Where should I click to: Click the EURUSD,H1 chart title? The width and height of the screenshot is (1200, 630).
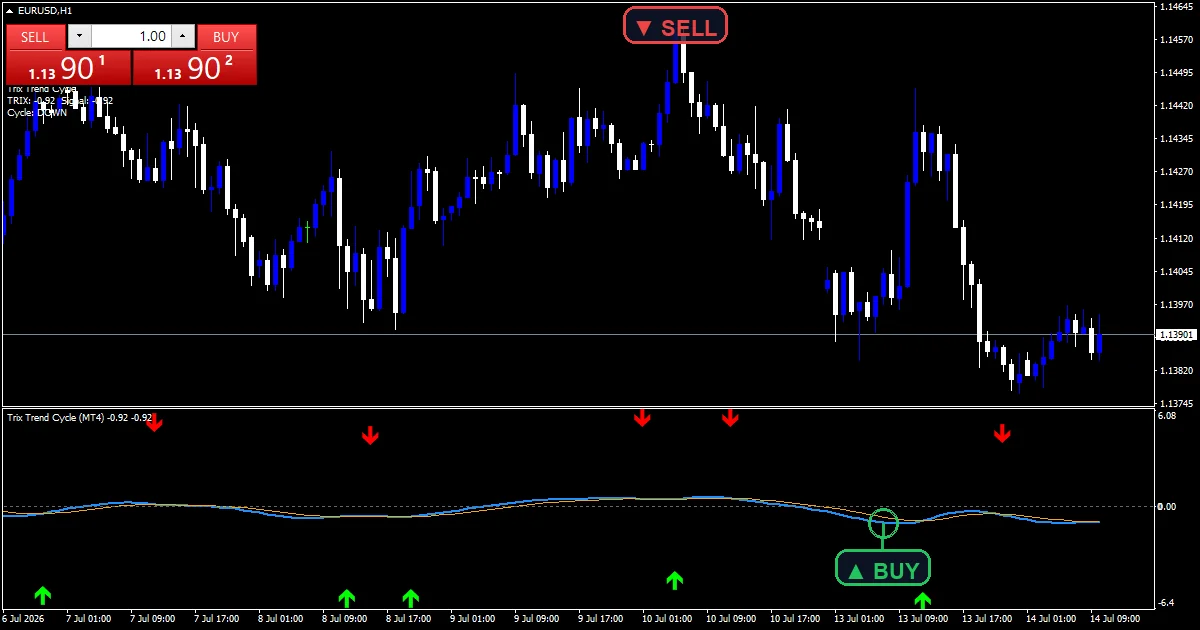click(45, 11)
